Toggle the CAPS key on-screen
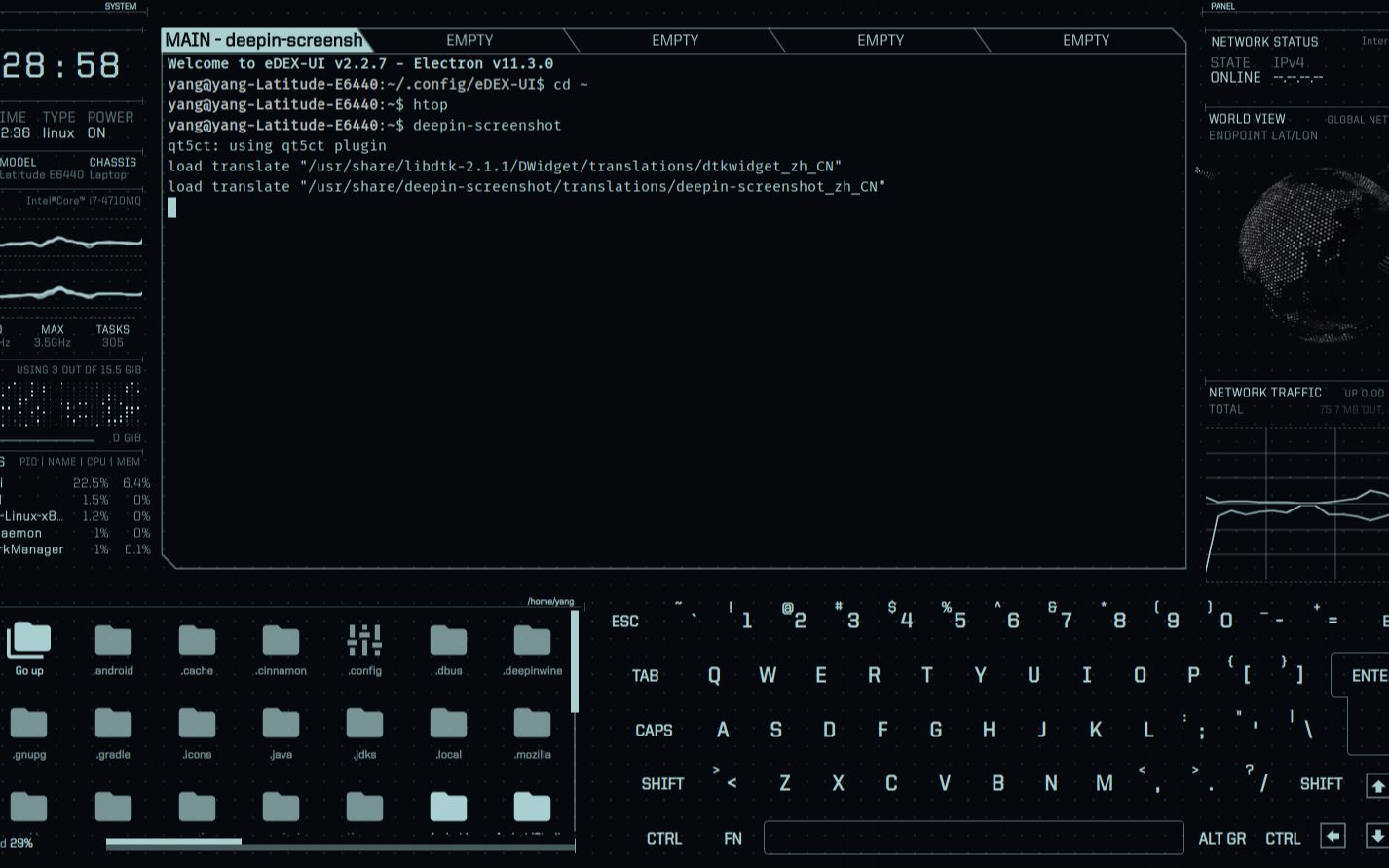Image resolution: width=1389 pixels, height=868 pixels. pyautogui.click(x=654, y=730)
